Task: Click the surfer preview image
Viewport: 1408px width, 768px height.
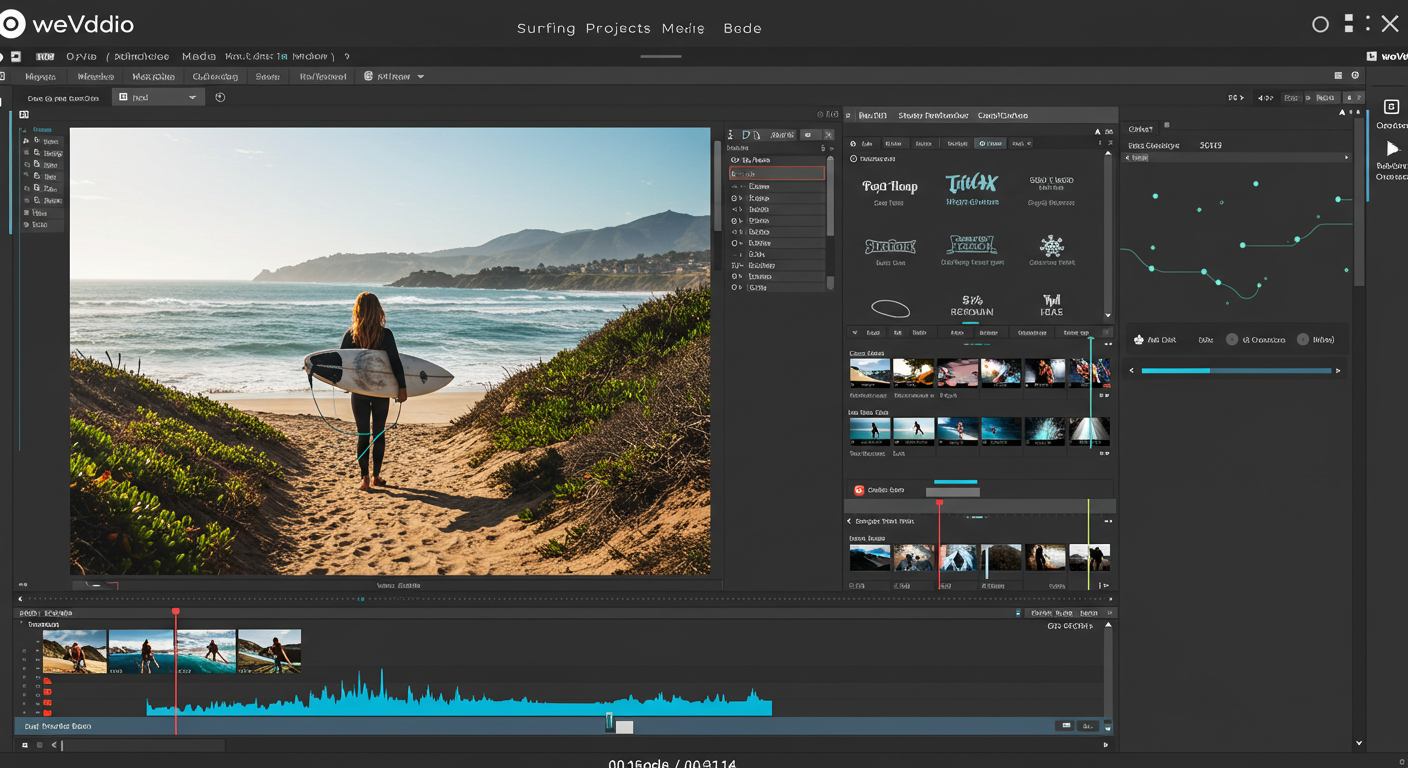Action: click(x=390, y=351)
